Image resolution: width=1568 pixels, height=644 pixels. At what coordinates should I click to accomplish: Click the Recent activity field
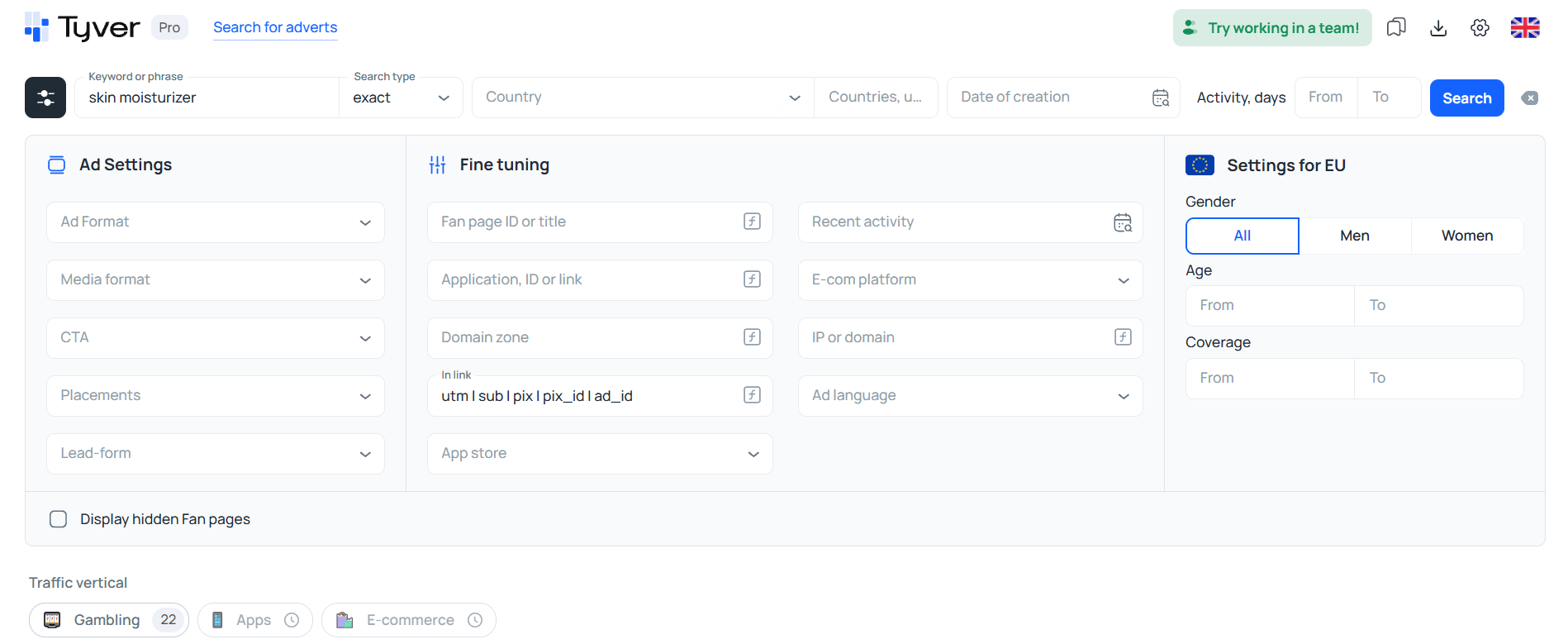click(x=970, y=222)
